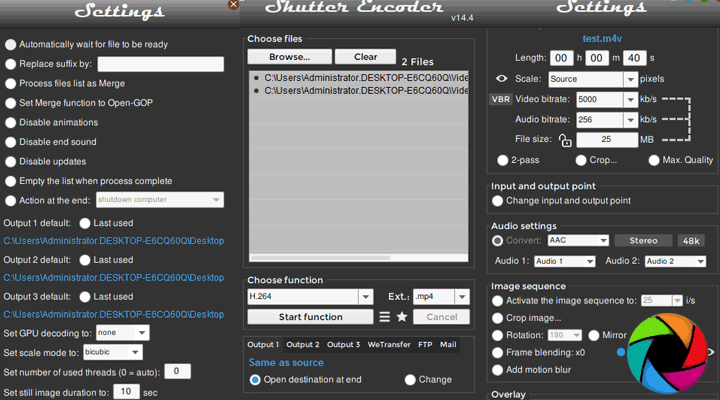This screenshot has width=720, height=400.
Task: Click the eye icon beside Scale
Action: [502, 79]
